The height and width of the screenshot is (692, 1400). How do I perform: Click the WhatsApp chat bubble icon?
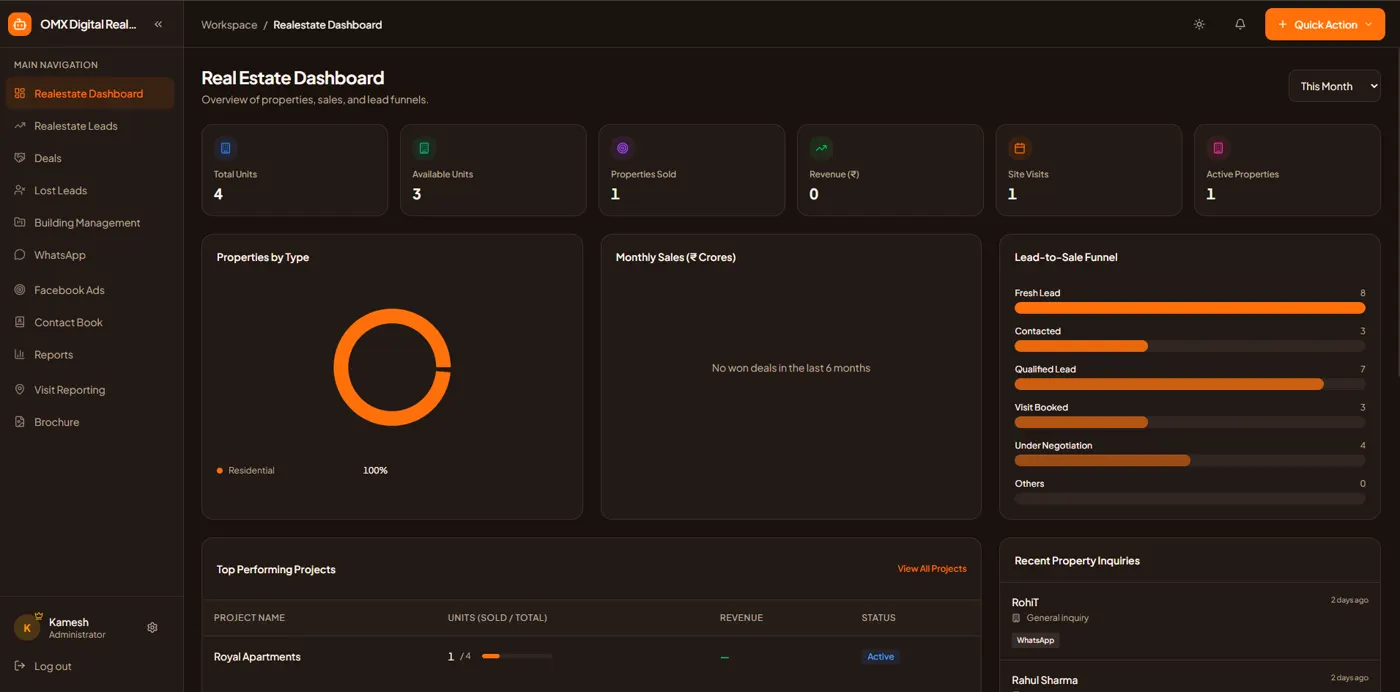19,255
